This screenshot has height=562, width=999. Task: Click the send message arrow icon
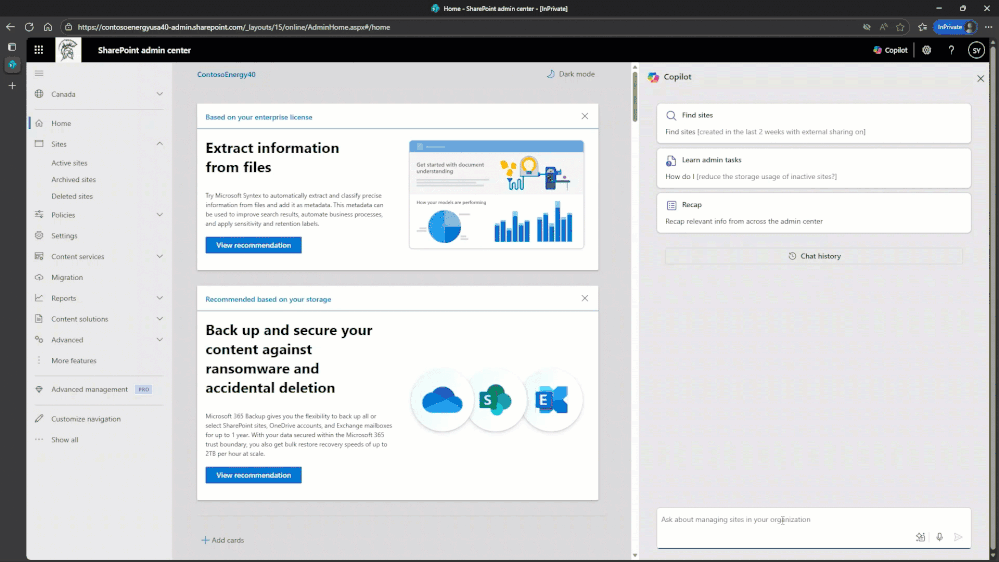click(958, 537)
